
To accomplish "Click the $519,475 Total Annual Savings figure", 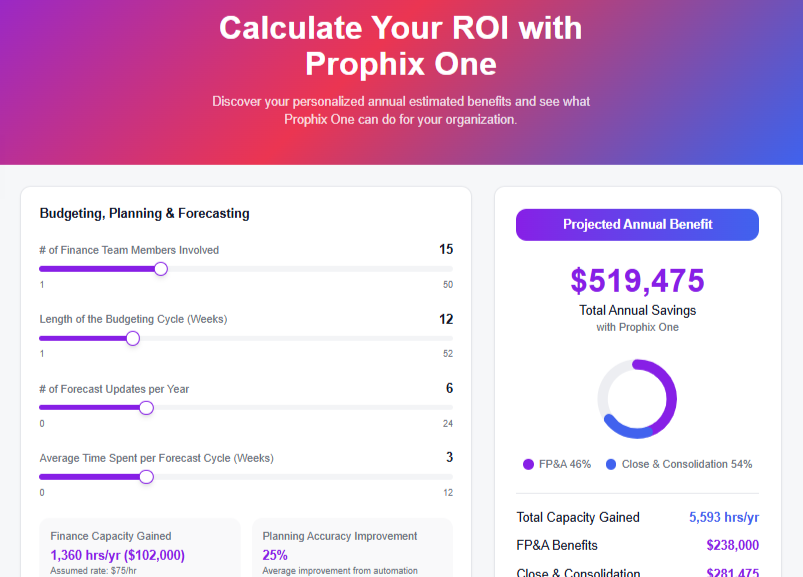I will [637, 282].
